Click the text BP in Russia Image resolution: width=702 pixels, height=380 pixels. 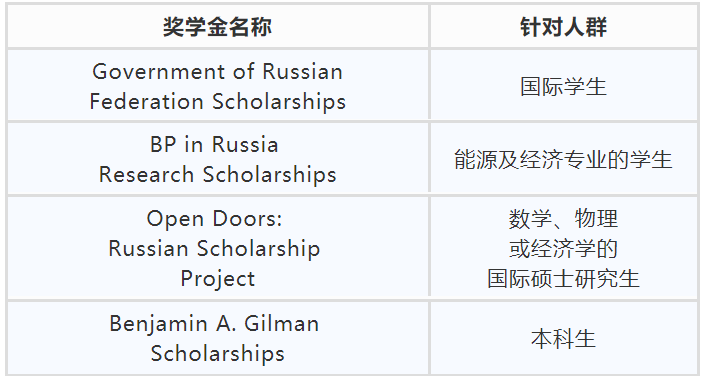coord(214,145)
